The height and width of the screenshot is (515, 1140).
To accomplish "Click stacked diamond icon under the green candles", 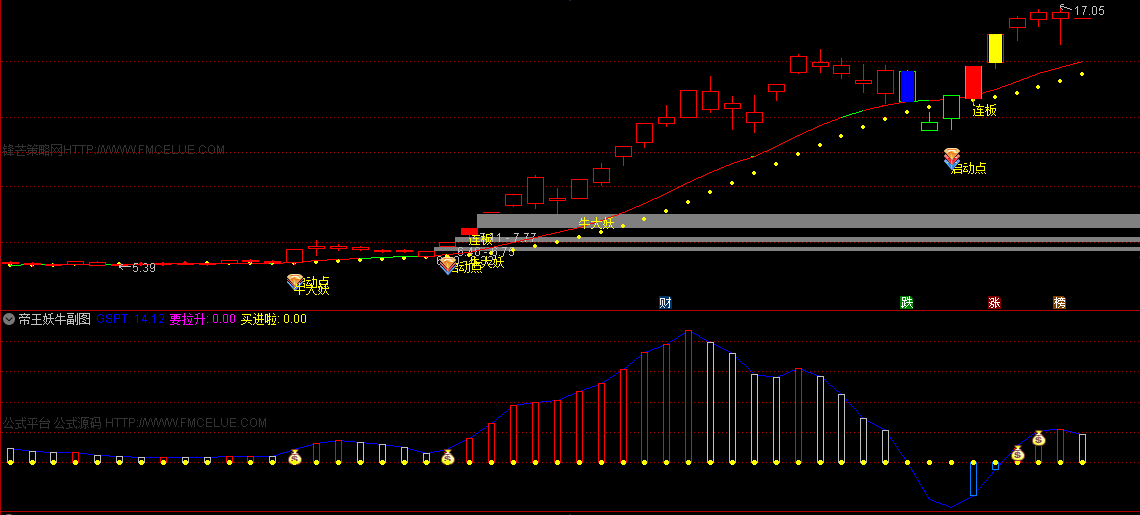I will [x=952, y=159].
